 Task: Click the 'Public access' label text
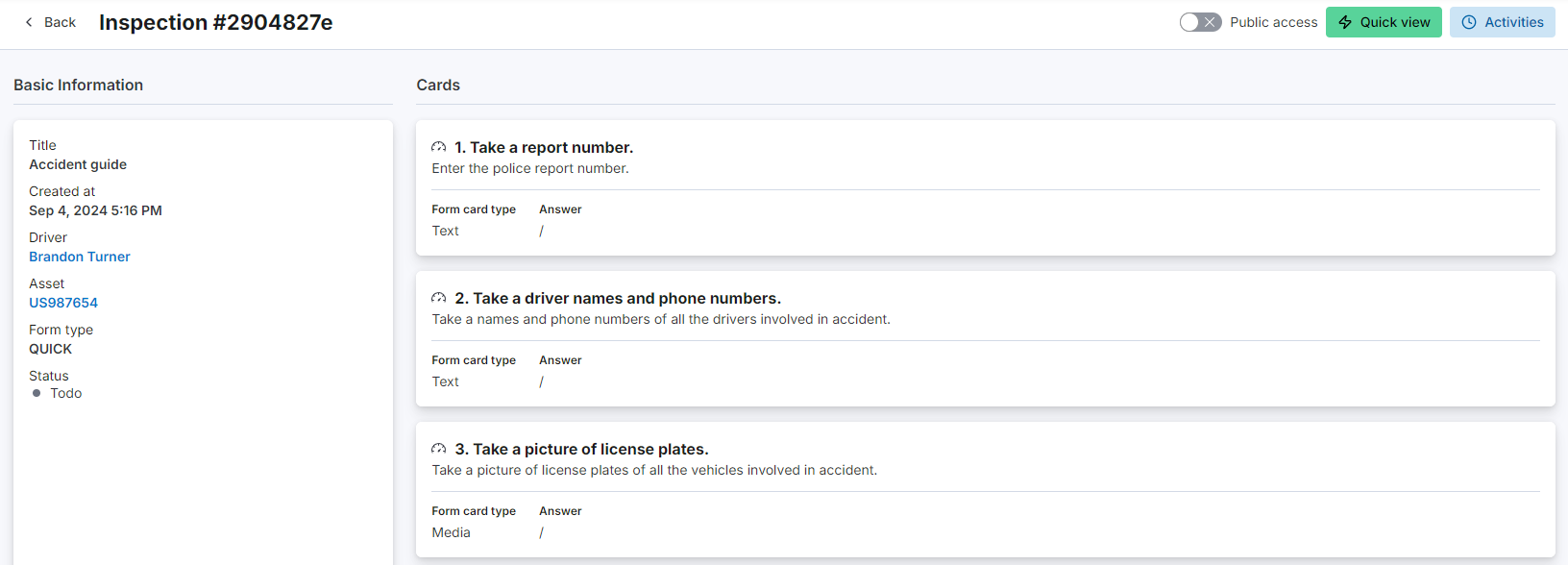point(1273,22)
